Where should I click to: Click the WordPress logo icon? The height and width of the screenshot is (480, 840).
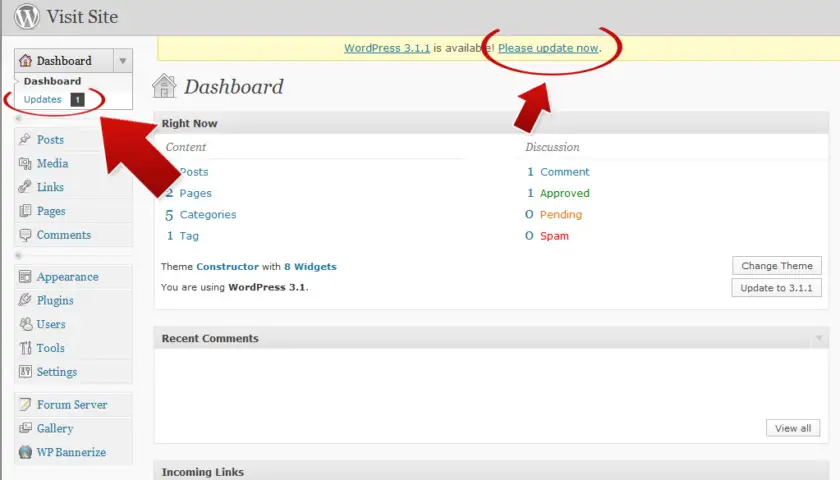pos(27,16)
